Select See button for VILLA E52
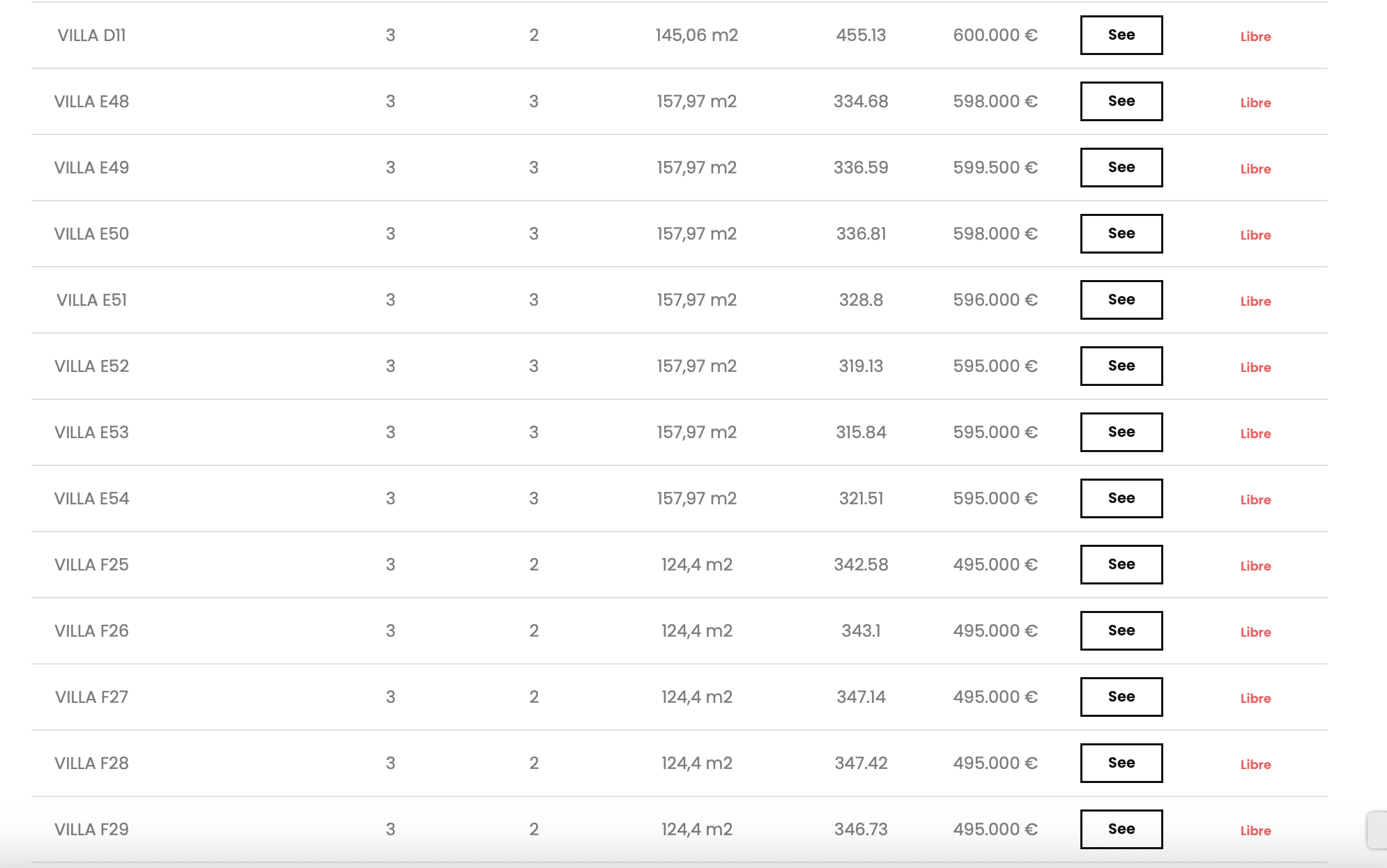The height and width of the screenshot is (868, 1387). tap(1121, 366)
